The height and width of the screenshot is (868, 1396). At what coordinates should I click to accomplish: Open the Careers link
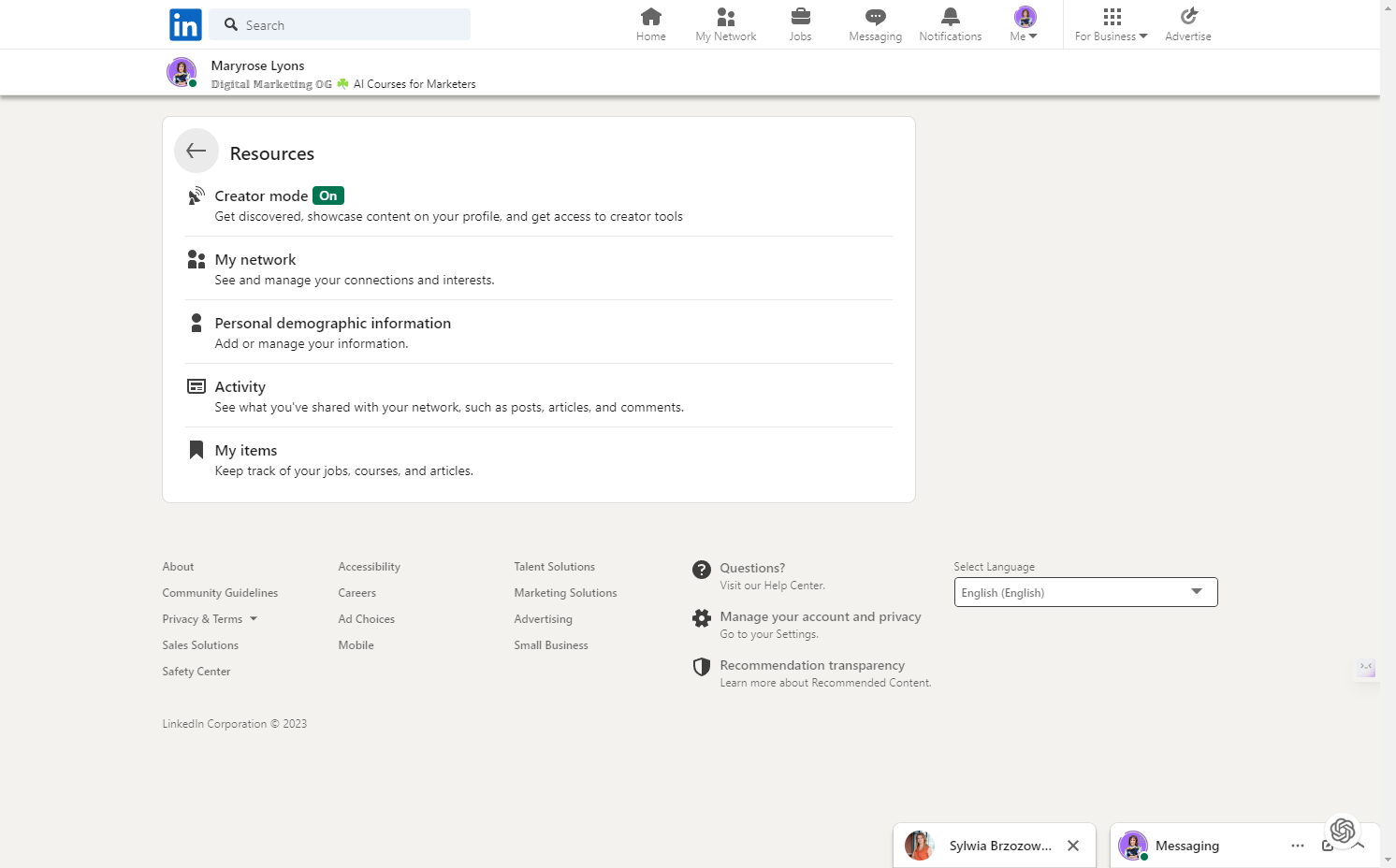(x=357, y=593)
